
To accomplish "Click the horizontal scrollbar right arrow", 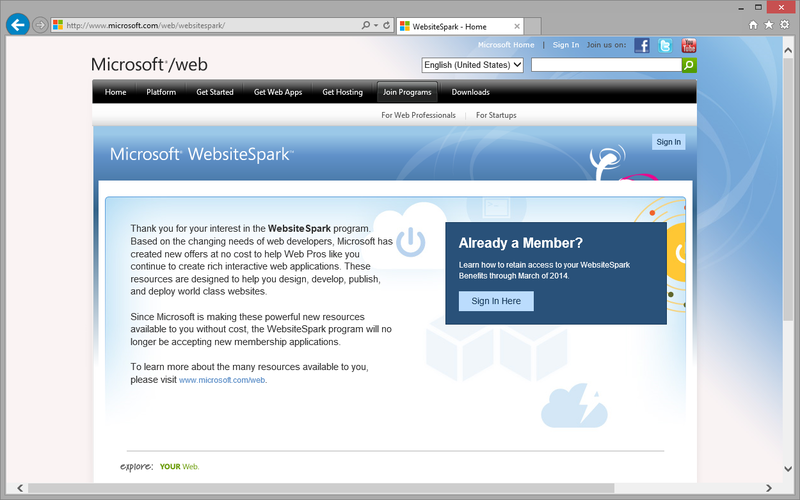I will [x=769, y=488].
